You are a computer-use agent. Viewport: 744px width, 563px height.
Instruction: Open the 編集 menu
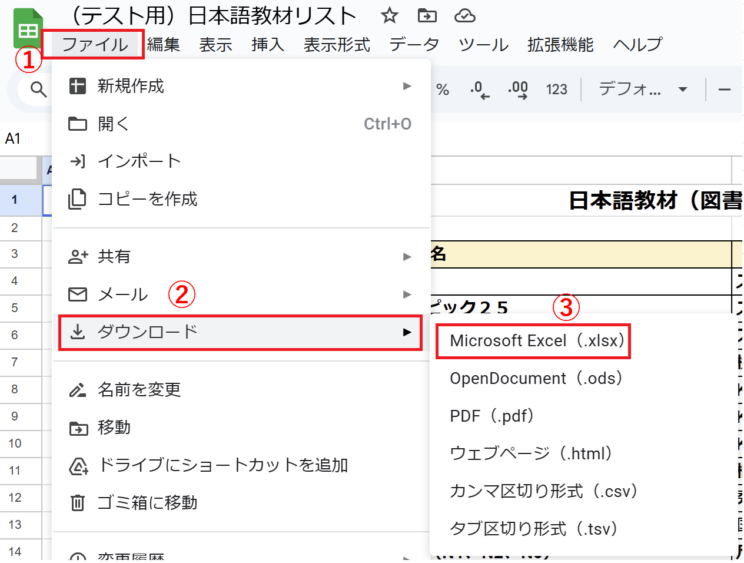pos(163,45)
